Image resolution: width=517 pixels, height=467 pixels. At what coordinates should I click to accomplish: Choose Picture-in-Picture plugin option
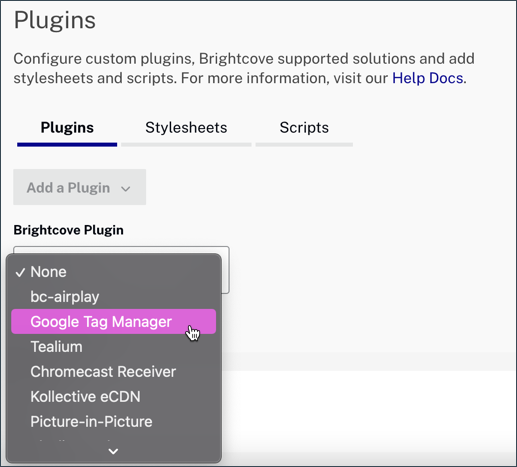(114, 422)
